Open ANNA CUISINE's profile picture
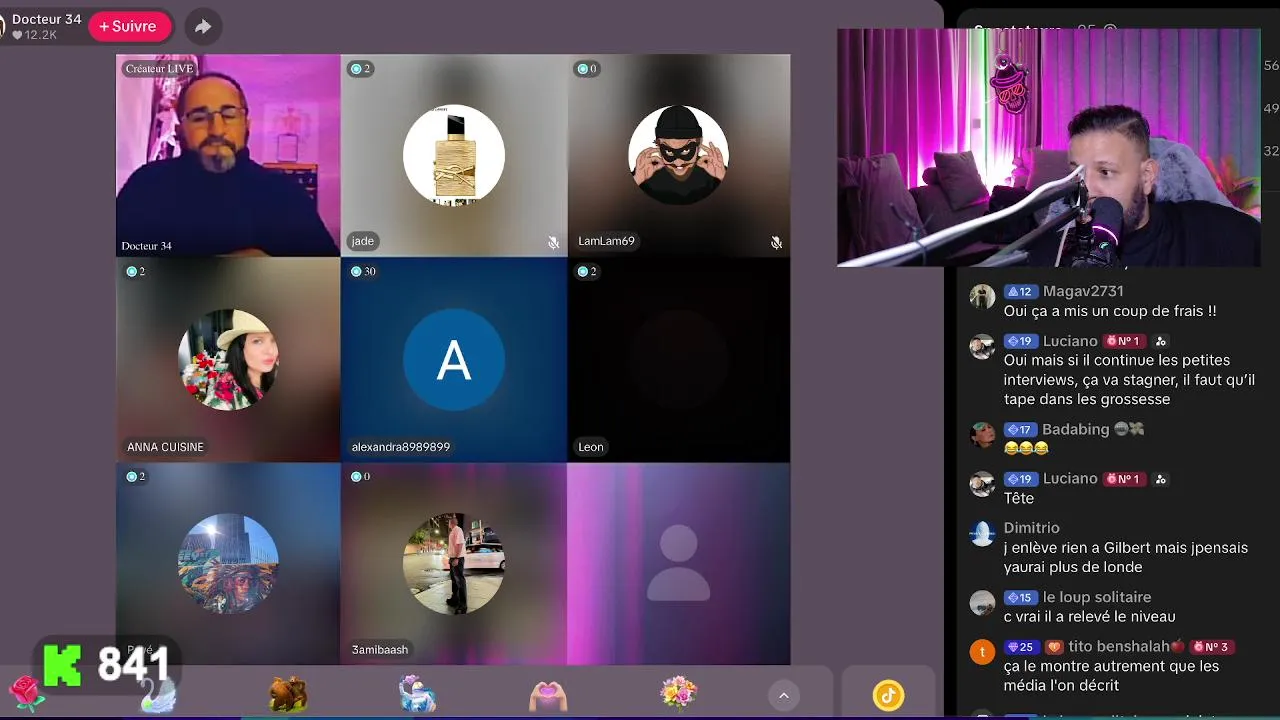The height and width of the screenshot is (720, 1280). pyautogui.click(x=228, y=360)
